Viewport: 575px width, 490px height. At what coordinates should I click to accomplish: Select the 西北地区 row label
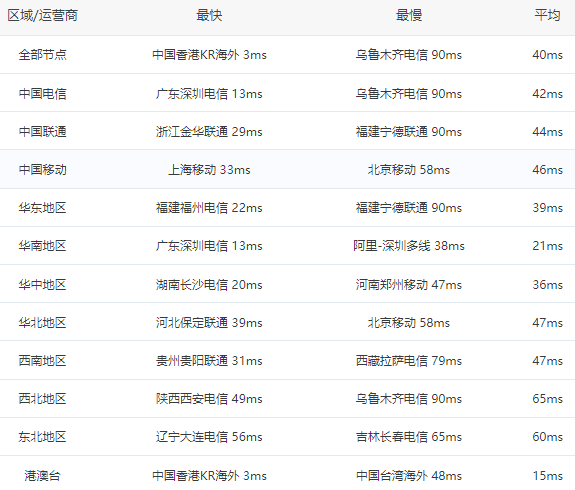43,399
